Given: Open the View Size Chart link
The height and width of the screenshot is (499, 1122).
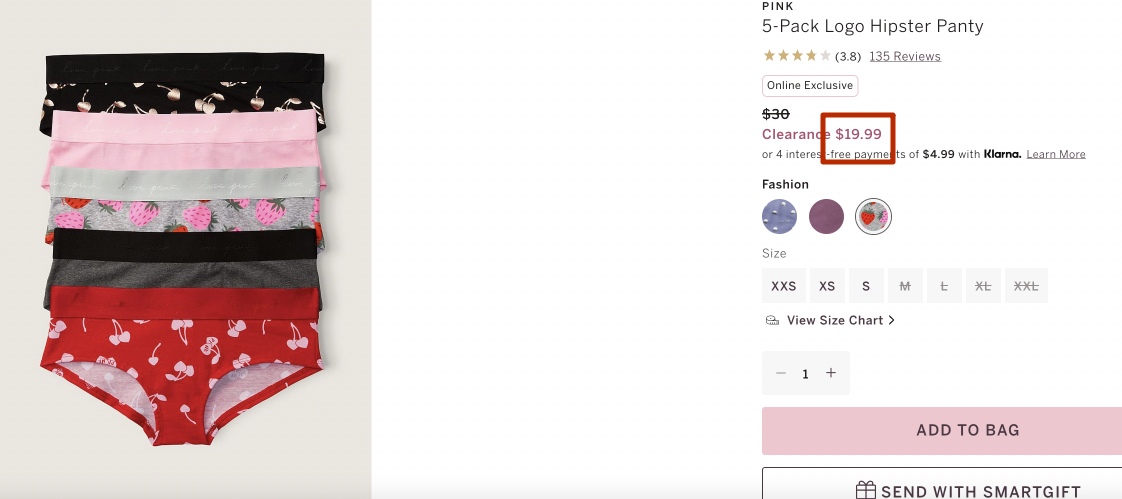Looking at the screenshot, I should click(841, 320).
